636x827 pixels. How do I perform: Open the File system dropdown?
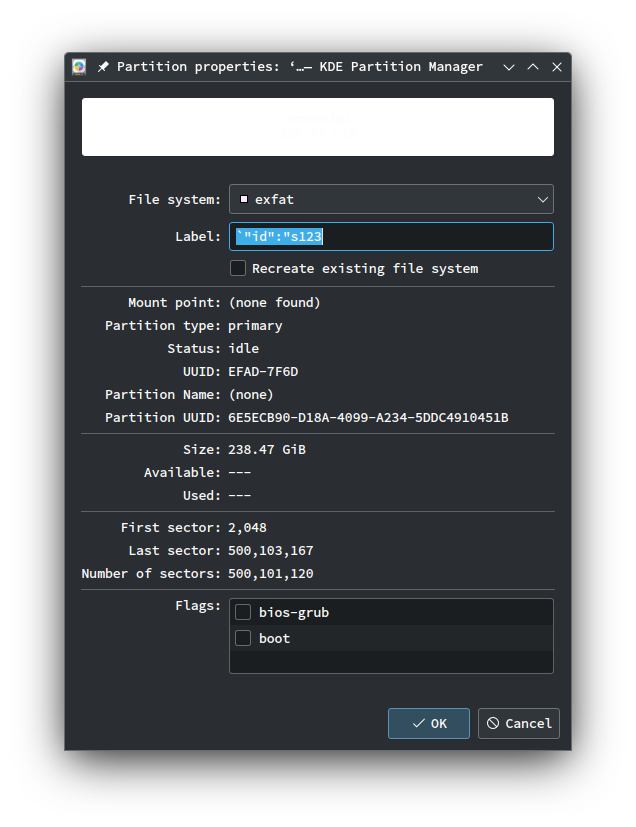pyautogui.click(x=391, y=199)
